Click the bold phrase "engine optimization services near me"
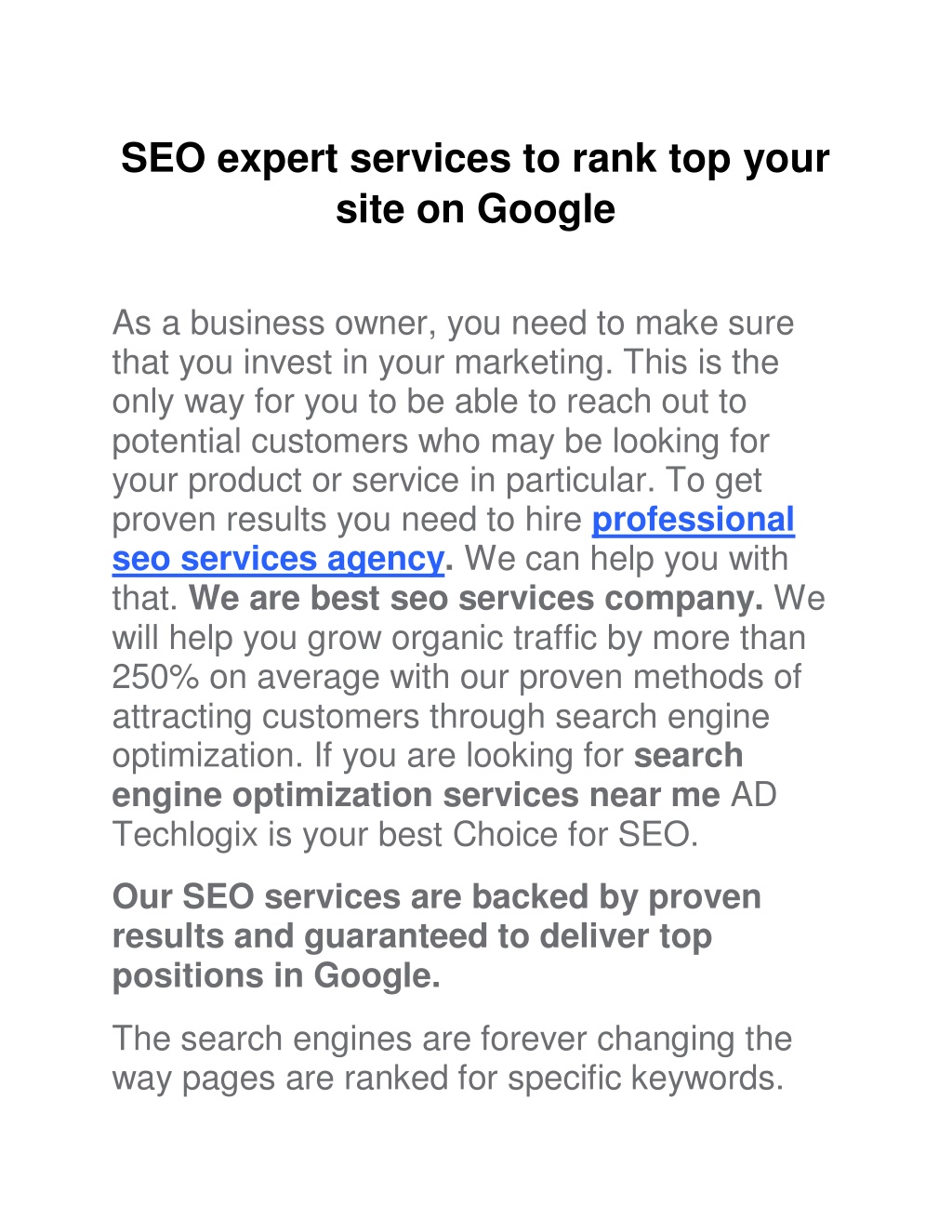 click(416, 795)
